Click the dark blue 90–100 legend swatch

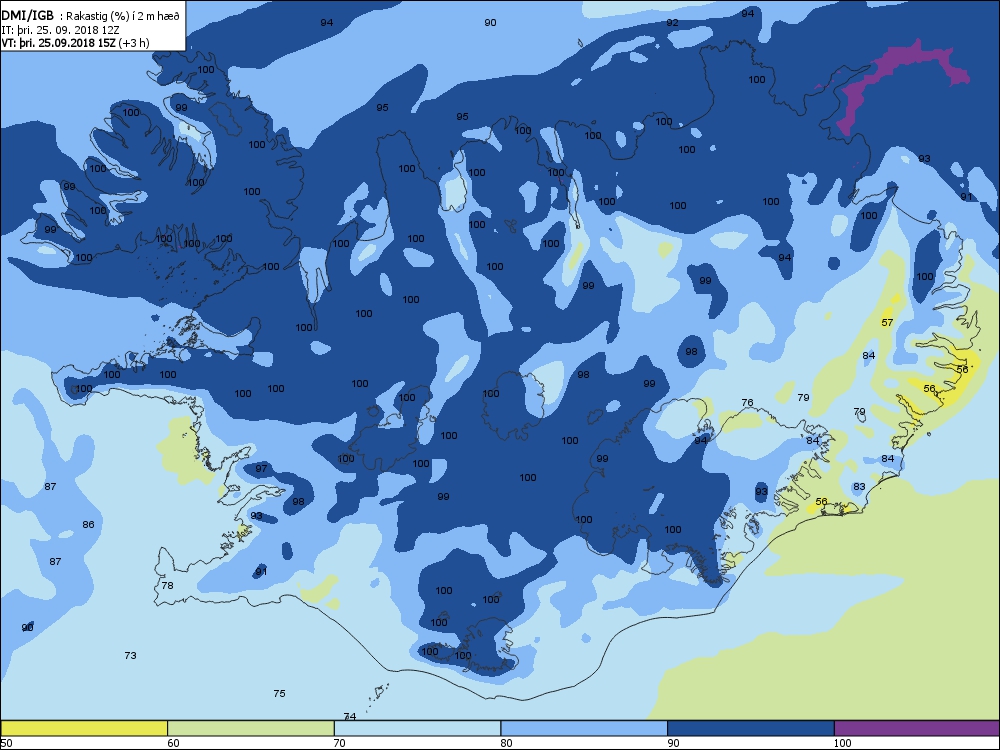751,728
